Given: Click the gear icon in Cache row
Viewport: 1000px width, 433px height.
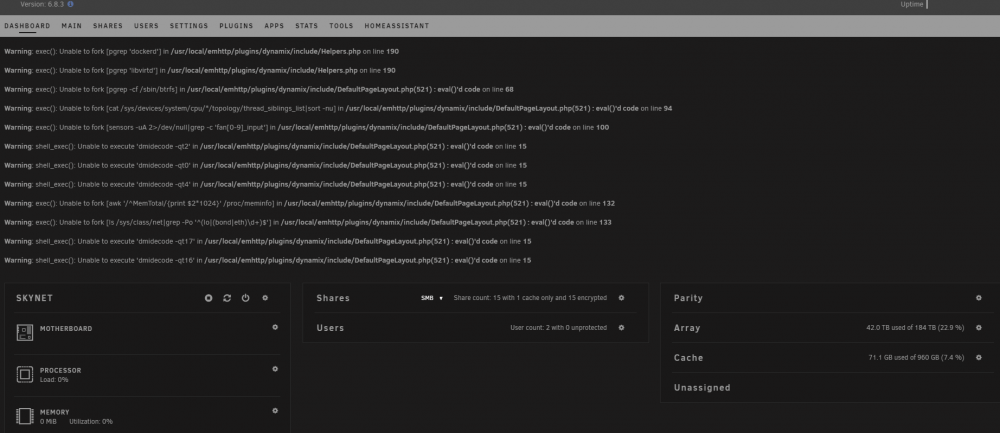Looking at the screenshot, I should (978, 358).
